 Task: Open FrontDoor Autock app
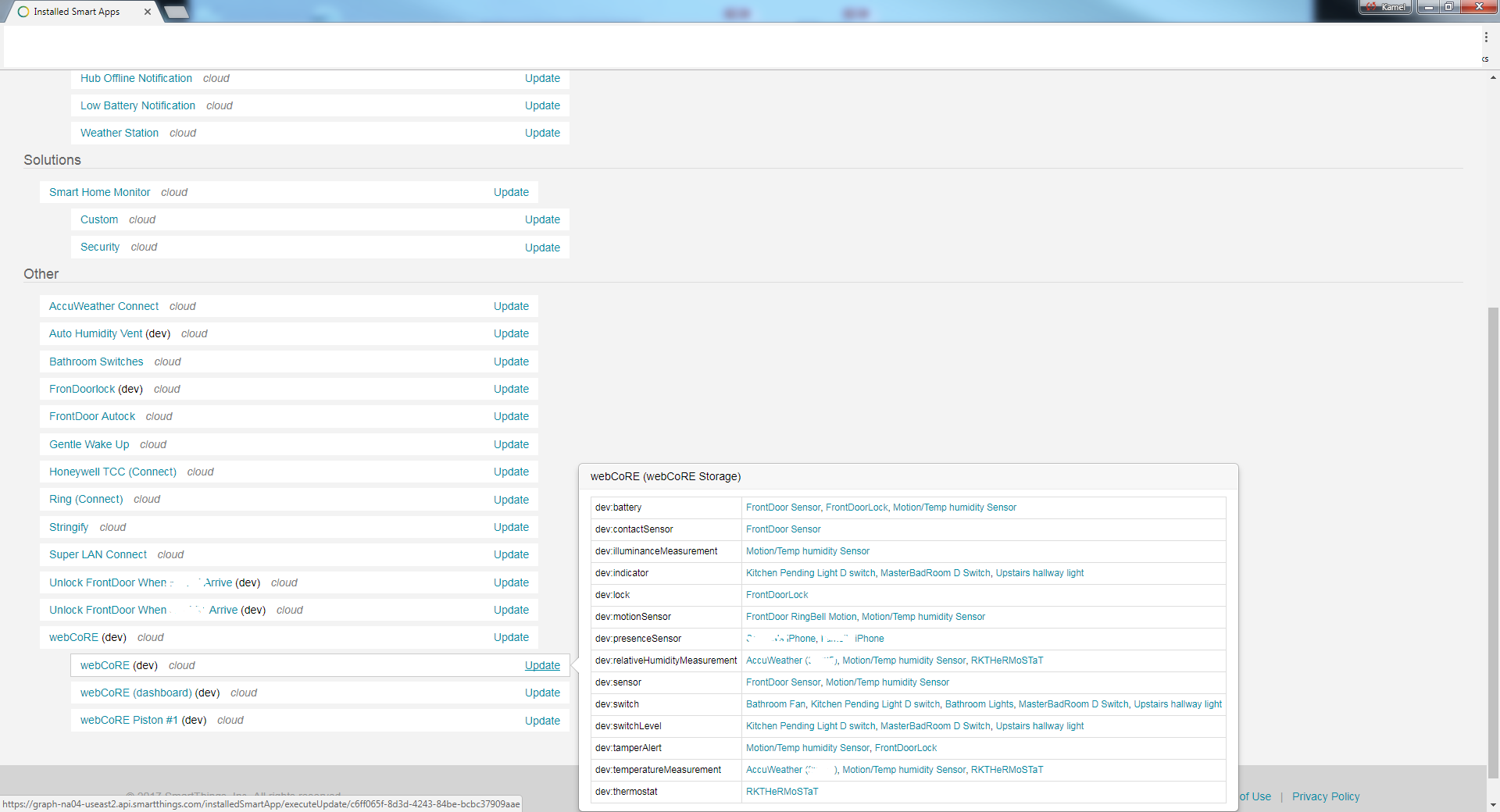click(x=92, y=416)
